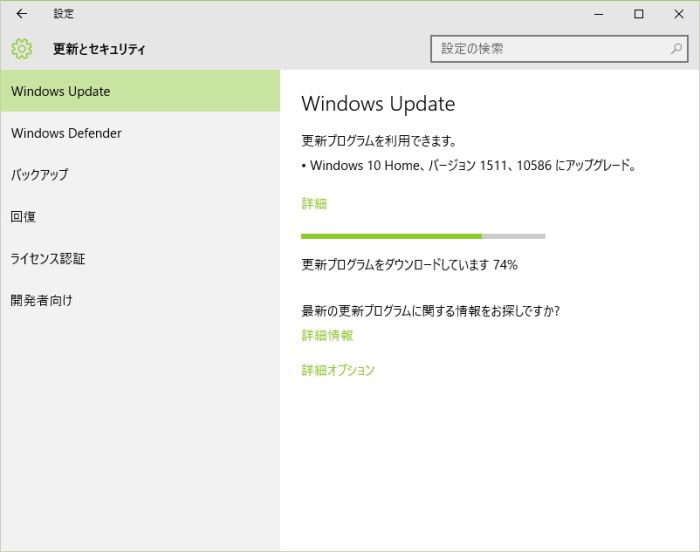The image size is (700, 552).
Task: Click the 更新とセキュリティ header title
Action: (x=99, y=48)
